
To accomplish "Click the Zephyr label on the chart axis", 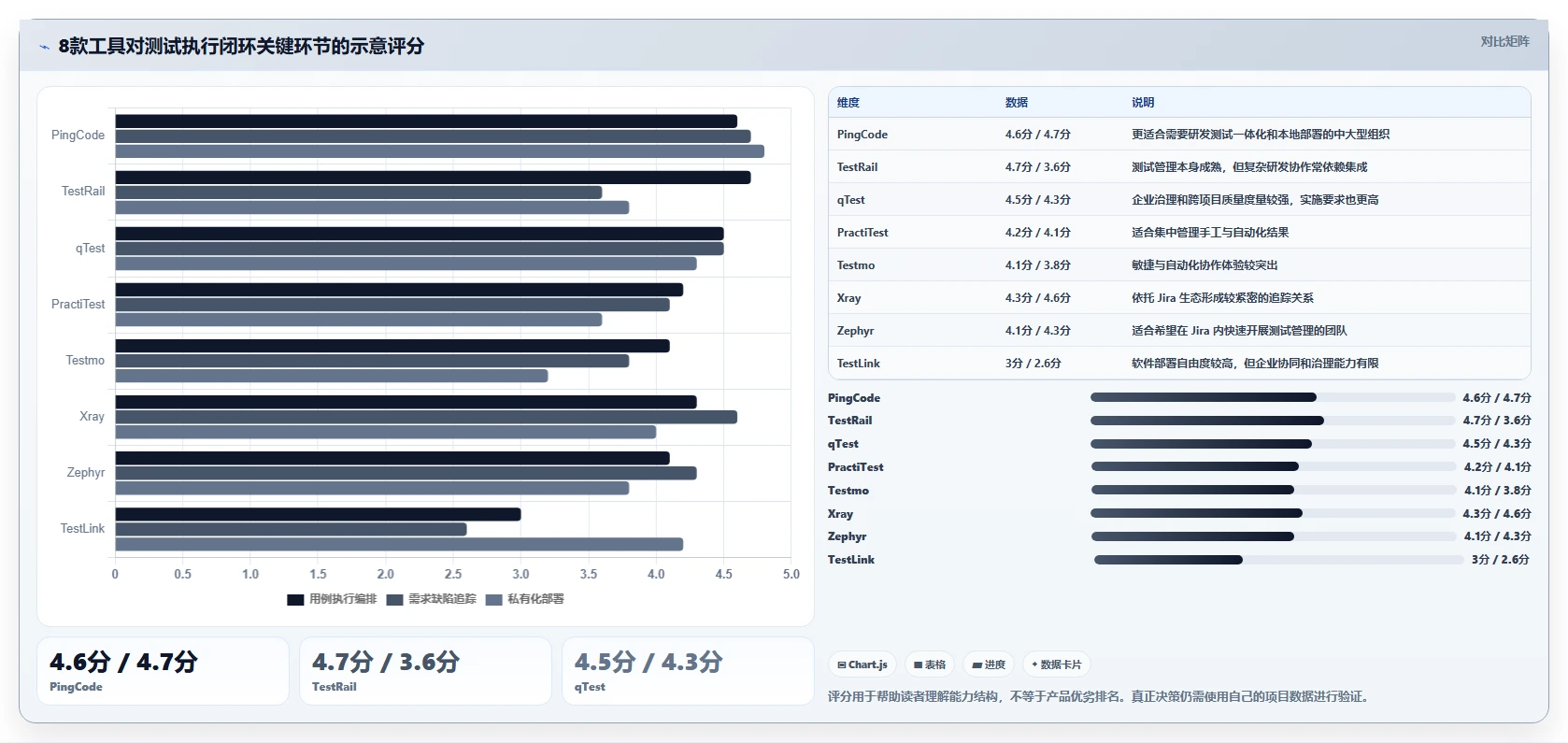I will point(85,472).
